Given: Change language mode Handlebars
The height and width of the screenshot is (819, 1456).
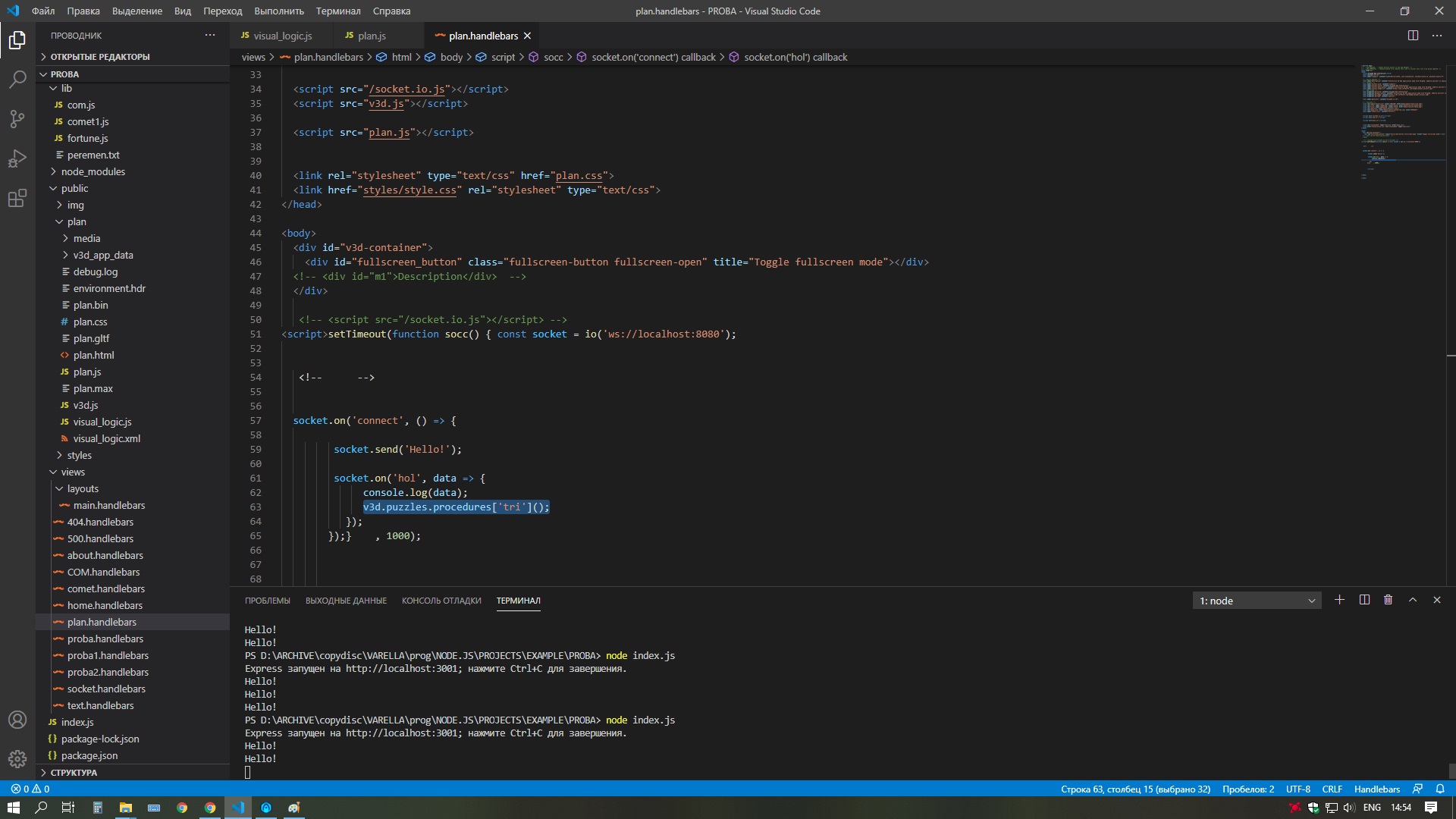Looking at the screenshot, I should click(x=1376, y=789).
